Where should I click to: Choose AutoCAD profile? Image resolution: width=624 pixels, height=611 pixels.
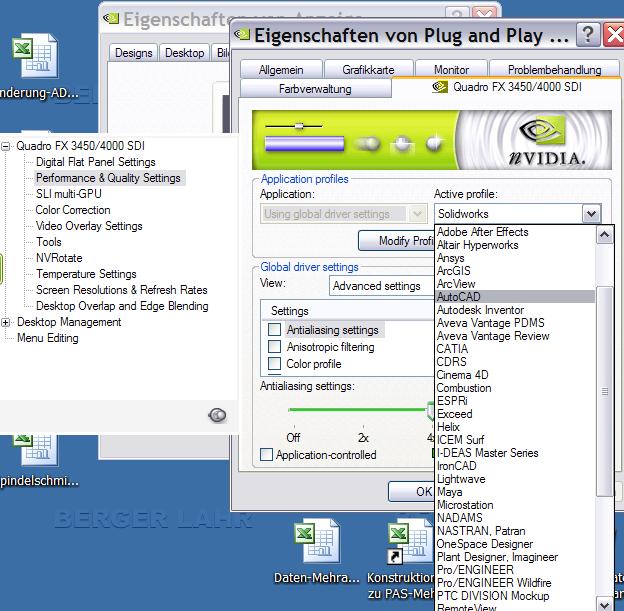click(x=515, y=297)
